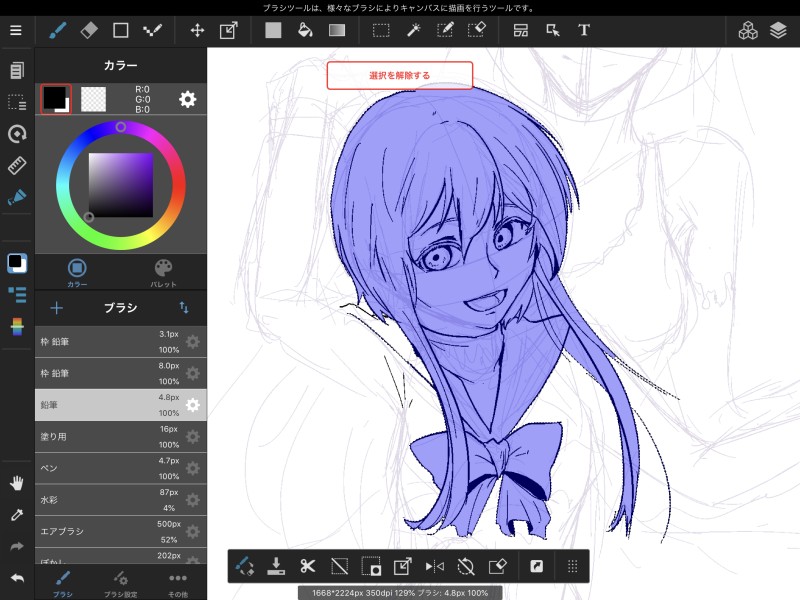The height and width of the screenshot is (600, 800).
Task: Select the 塗り用 brush
Action: [x=120, y=437]
